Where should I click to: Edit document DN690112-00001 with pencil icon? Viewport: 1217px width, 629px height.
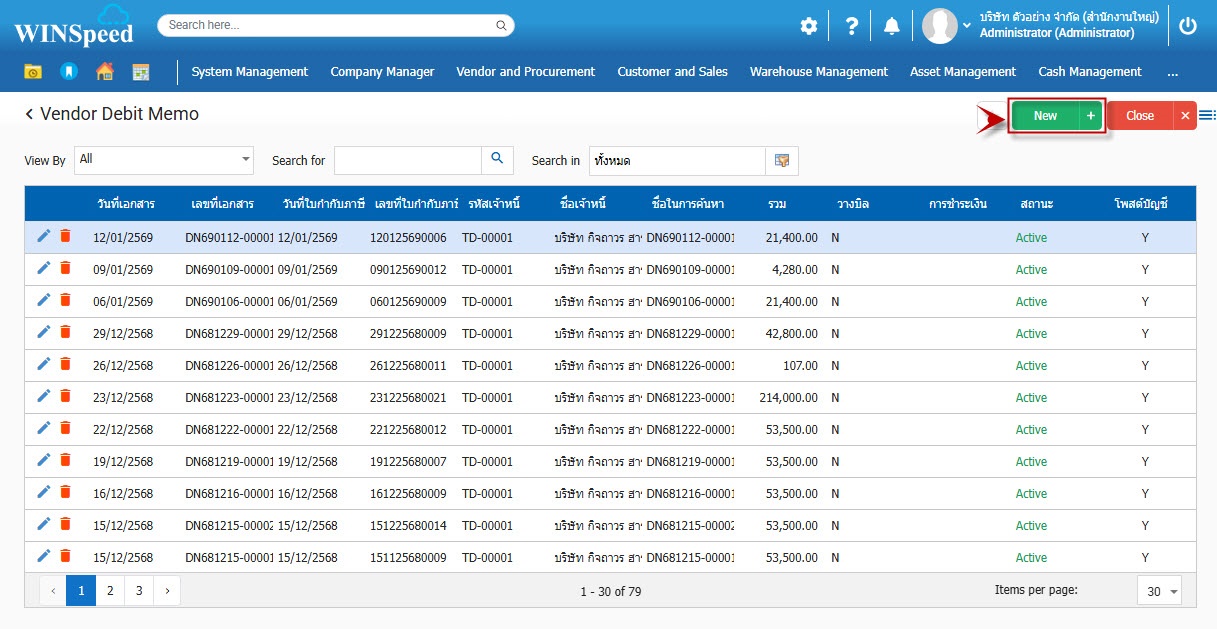(x=43, y=236)
